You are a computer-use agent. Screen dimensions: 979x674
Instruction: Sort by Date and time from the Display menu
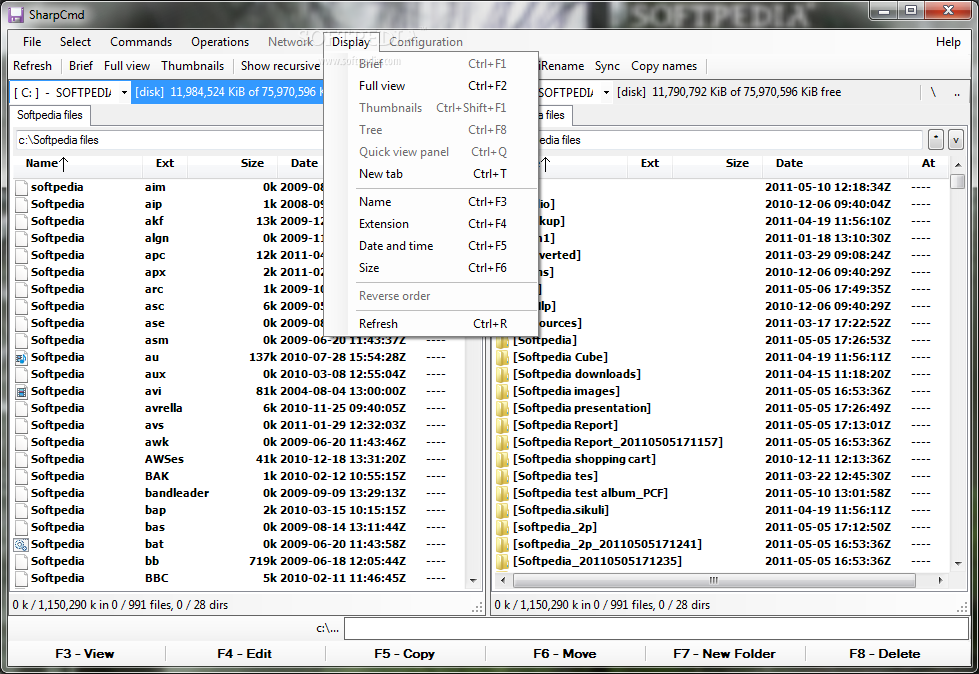click(431, 246)
